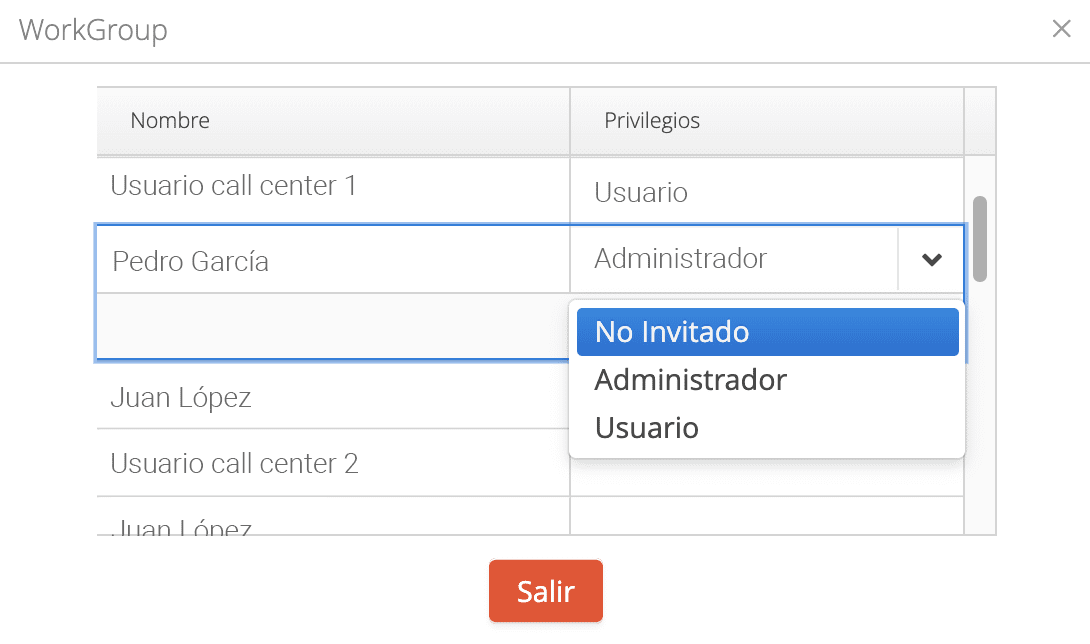Click the Salir button
Screen dimensions: 1090x644
coord(546,591)
